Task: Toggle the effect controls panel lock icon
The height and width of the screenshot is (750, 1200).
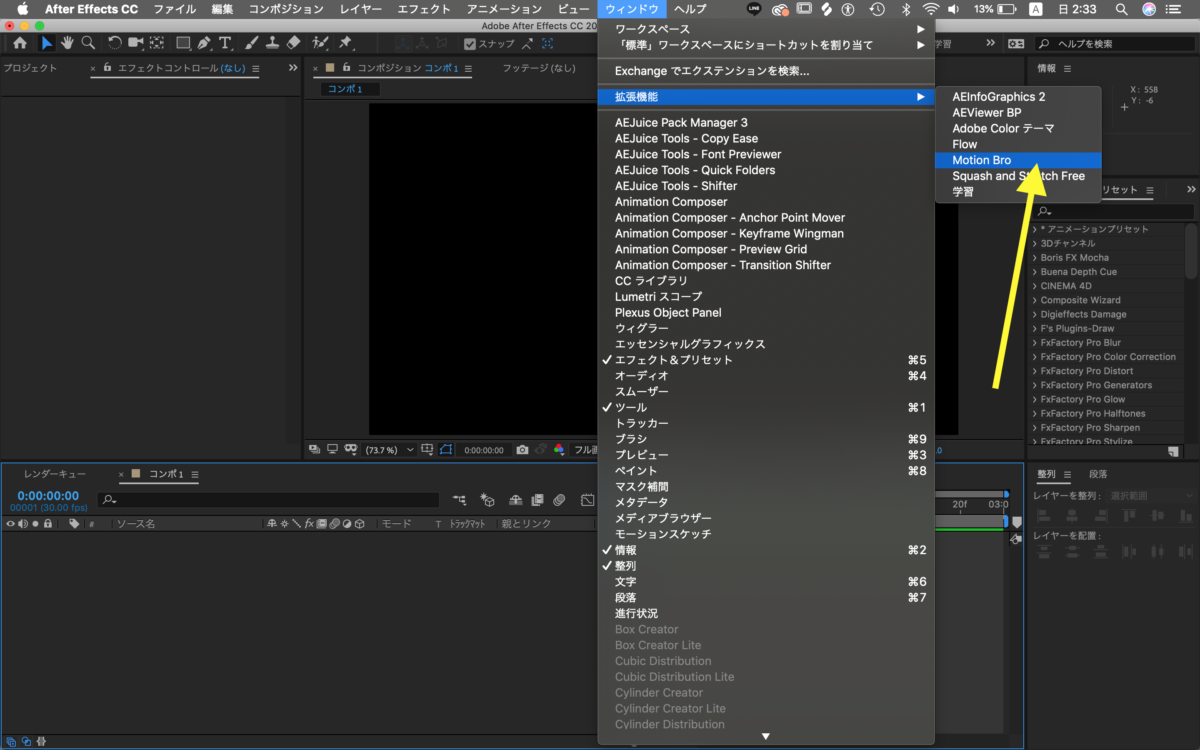Action: pyautogui.click(x=108, y=69)
